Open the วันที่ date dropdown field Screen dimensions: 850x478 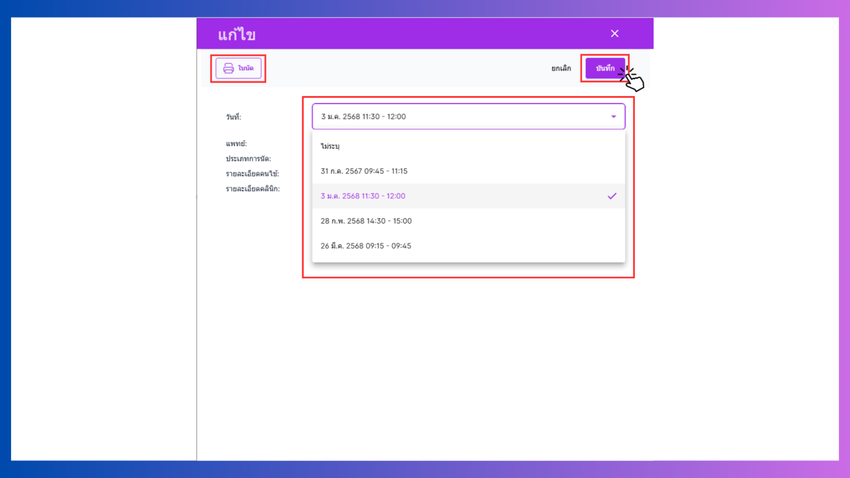(468, 117)
